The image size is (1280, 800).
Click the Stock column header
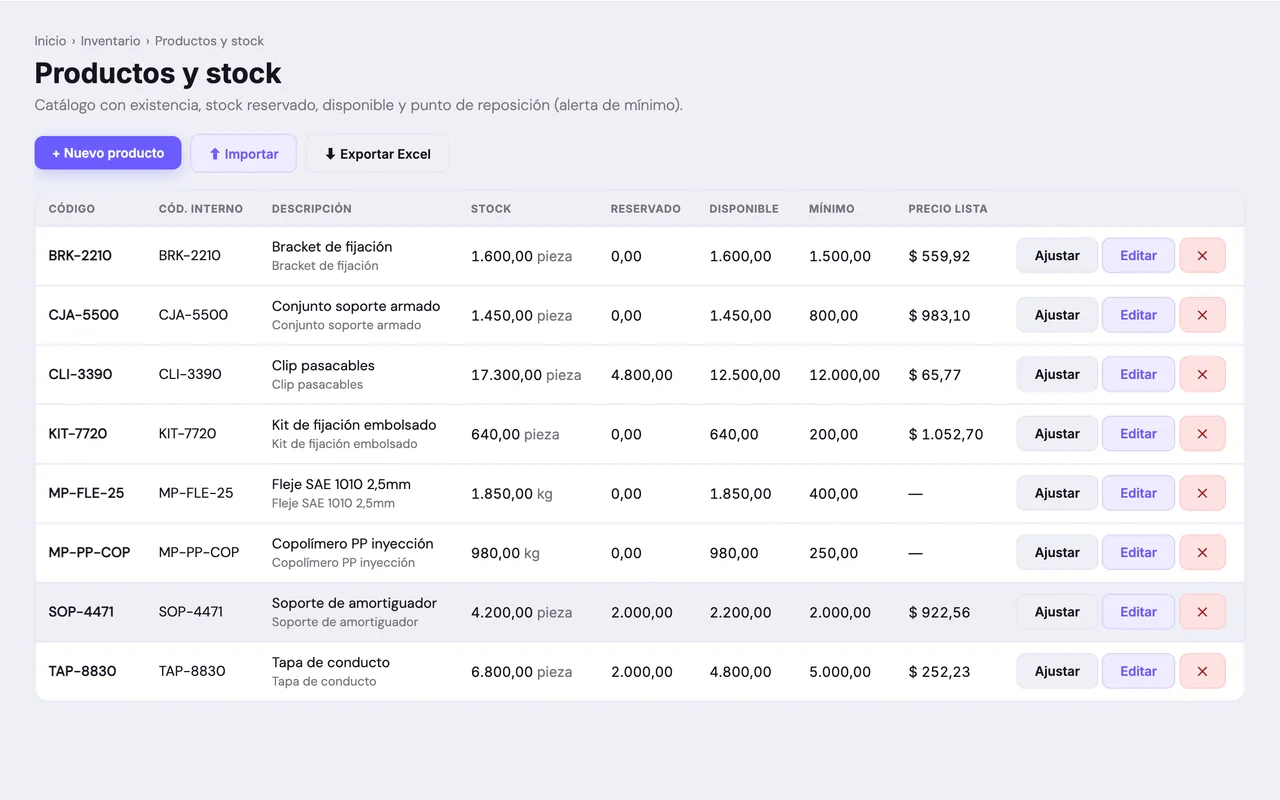[491, 209]
